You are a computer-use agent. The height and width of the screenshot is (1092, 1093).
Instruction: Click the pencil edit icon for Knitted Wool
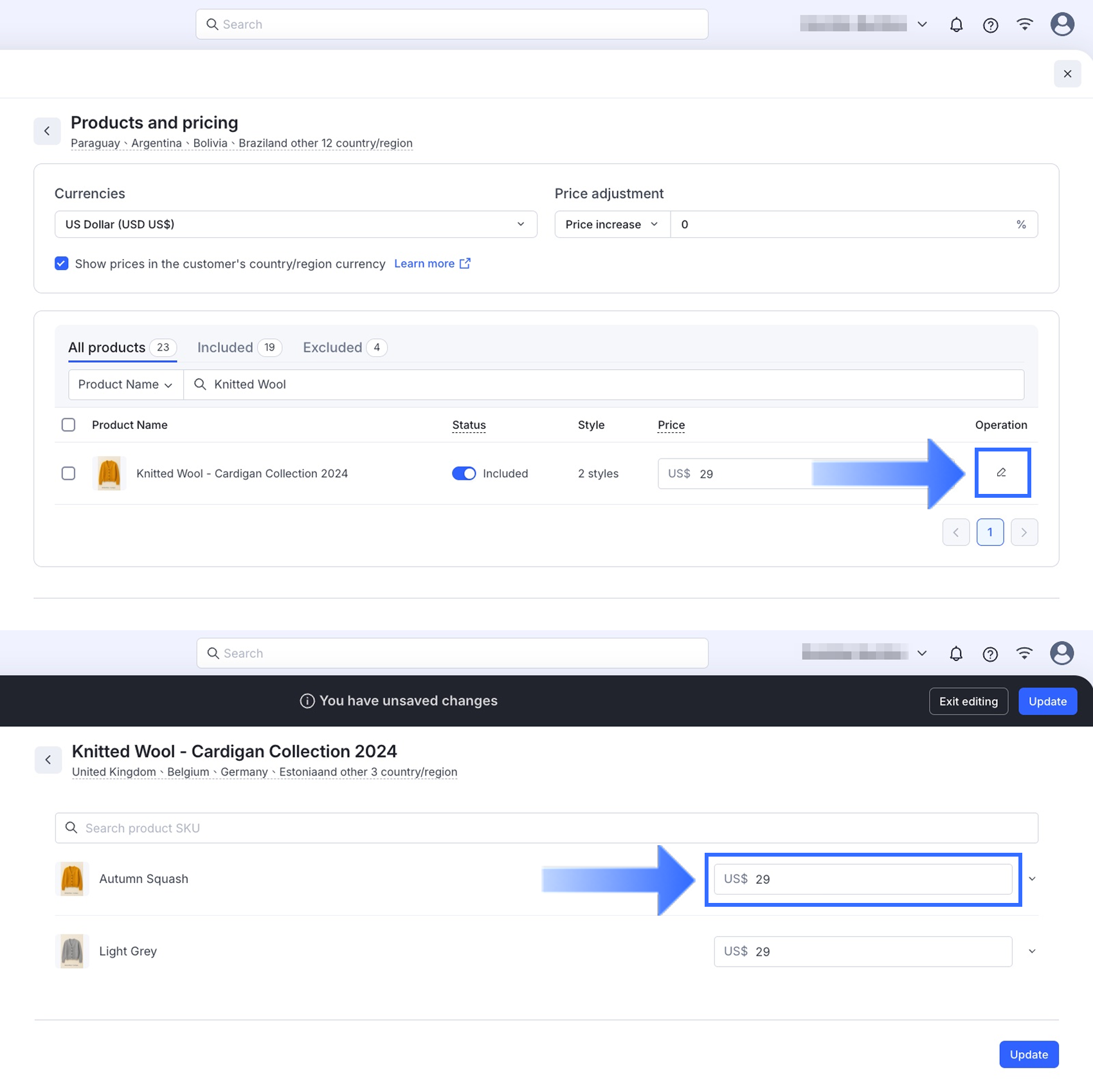1001,473
